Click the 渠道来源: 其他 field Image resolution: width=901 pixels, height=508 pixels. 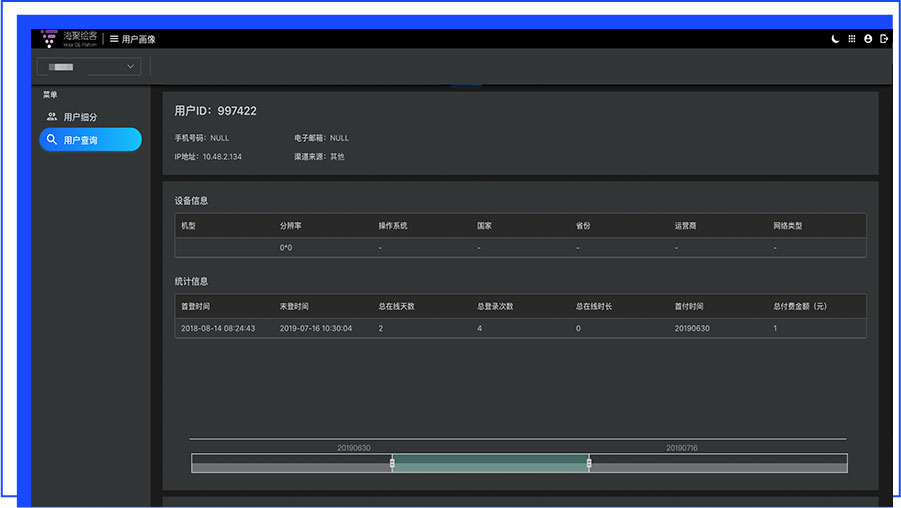click(x=319, y=156)
